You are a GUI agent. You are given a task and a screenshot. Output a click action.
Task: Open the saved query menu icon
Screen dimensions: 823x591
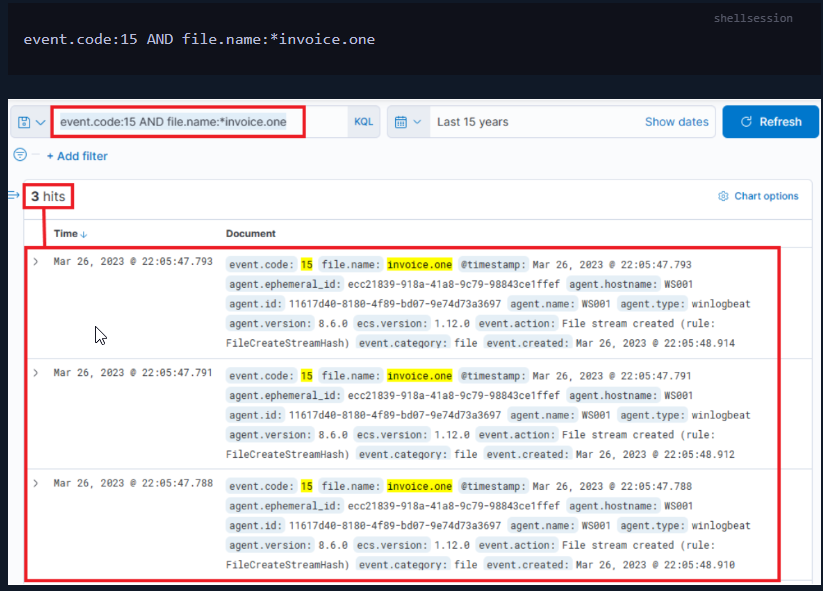24,122
